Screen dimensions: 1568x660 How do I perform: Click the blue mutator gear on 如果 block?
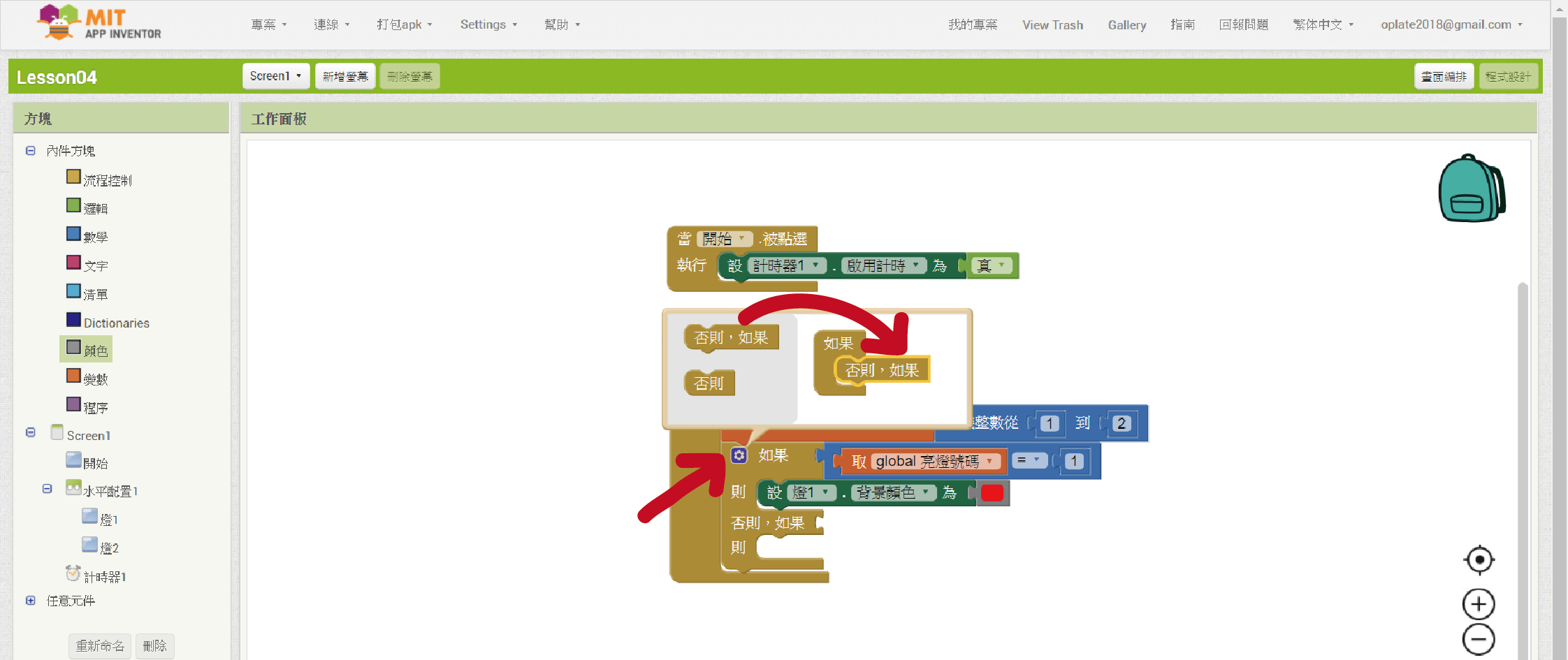click(739, 455)
